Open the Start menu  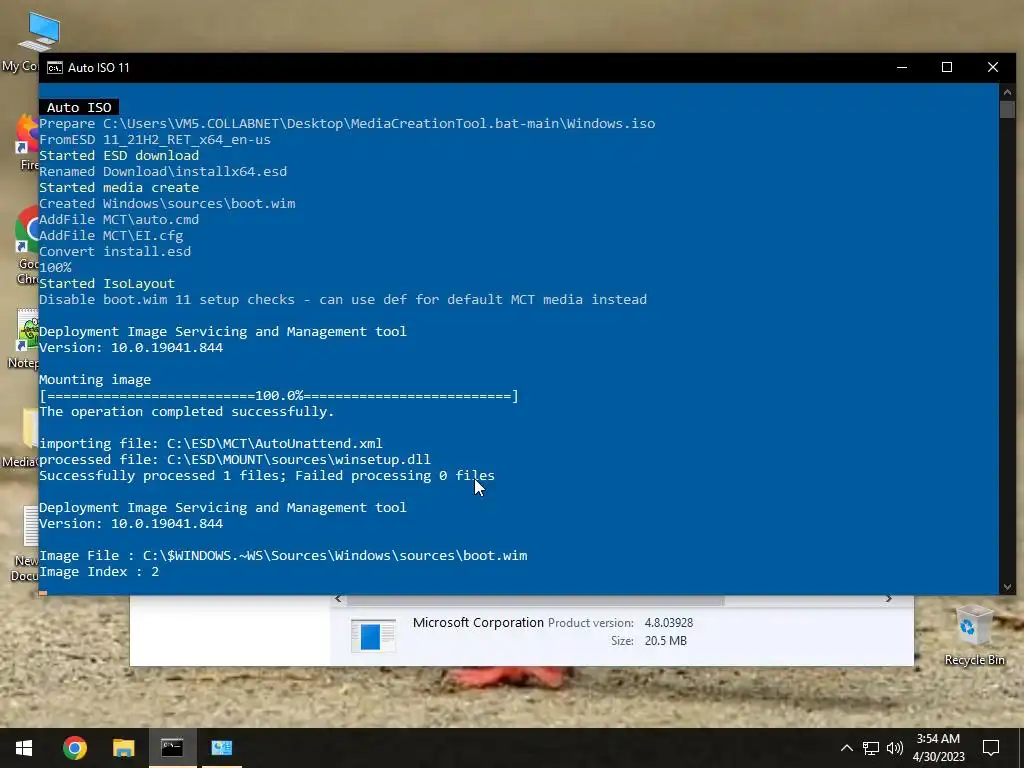24,747
